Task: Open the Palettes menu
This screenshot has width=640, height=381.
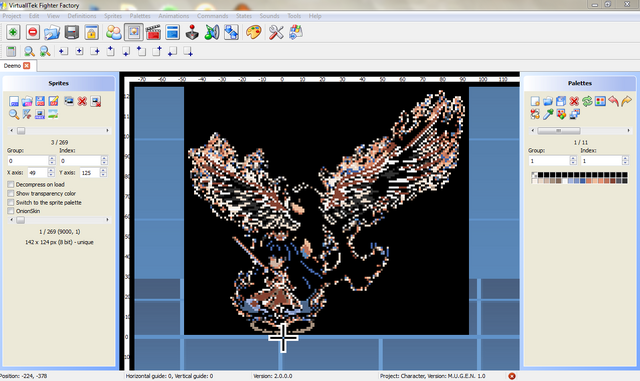Action: click(x=140, y=16)
